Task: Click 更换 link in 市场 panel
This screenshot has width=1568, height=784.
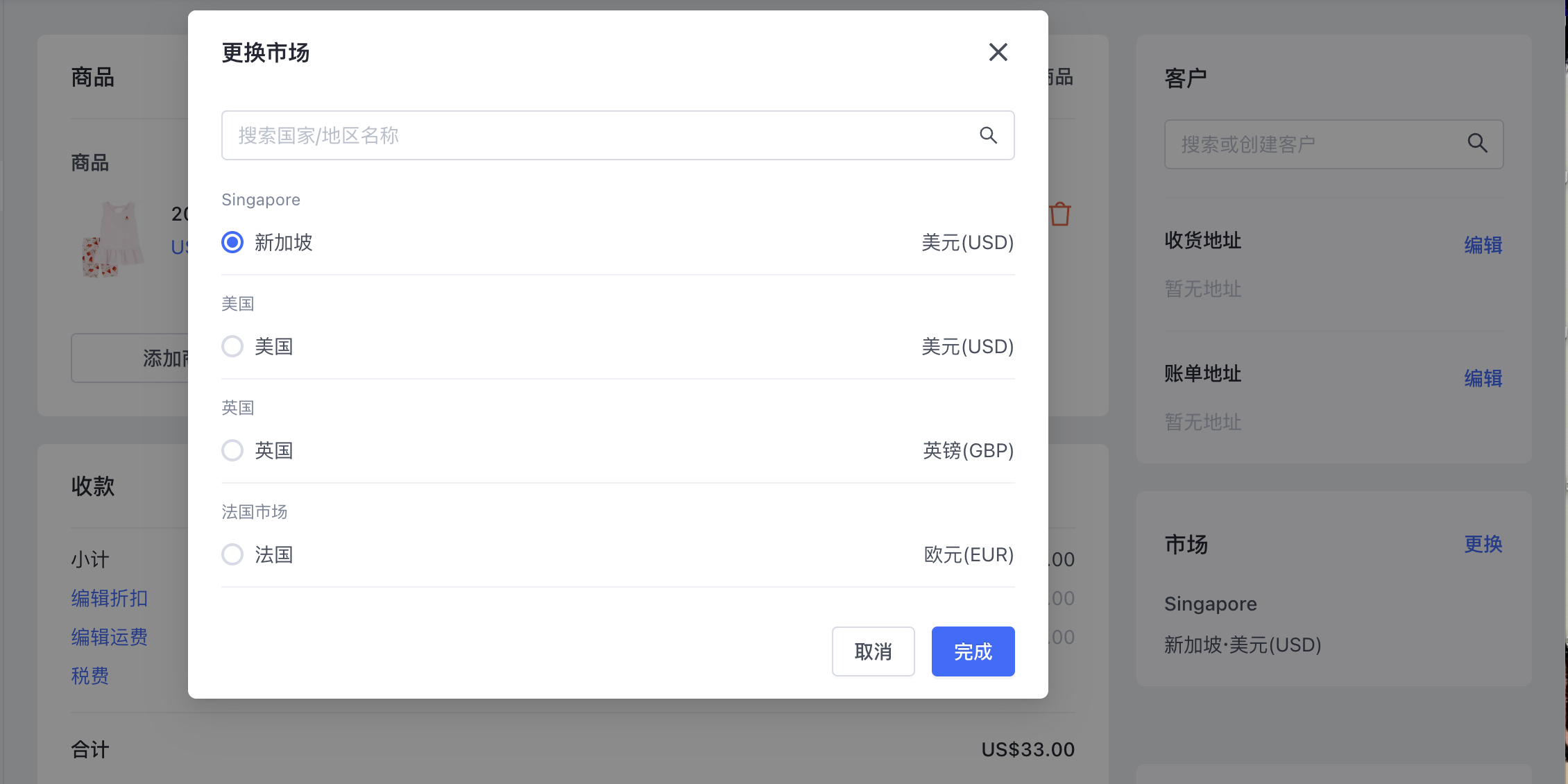Action: click(1483, 544)
